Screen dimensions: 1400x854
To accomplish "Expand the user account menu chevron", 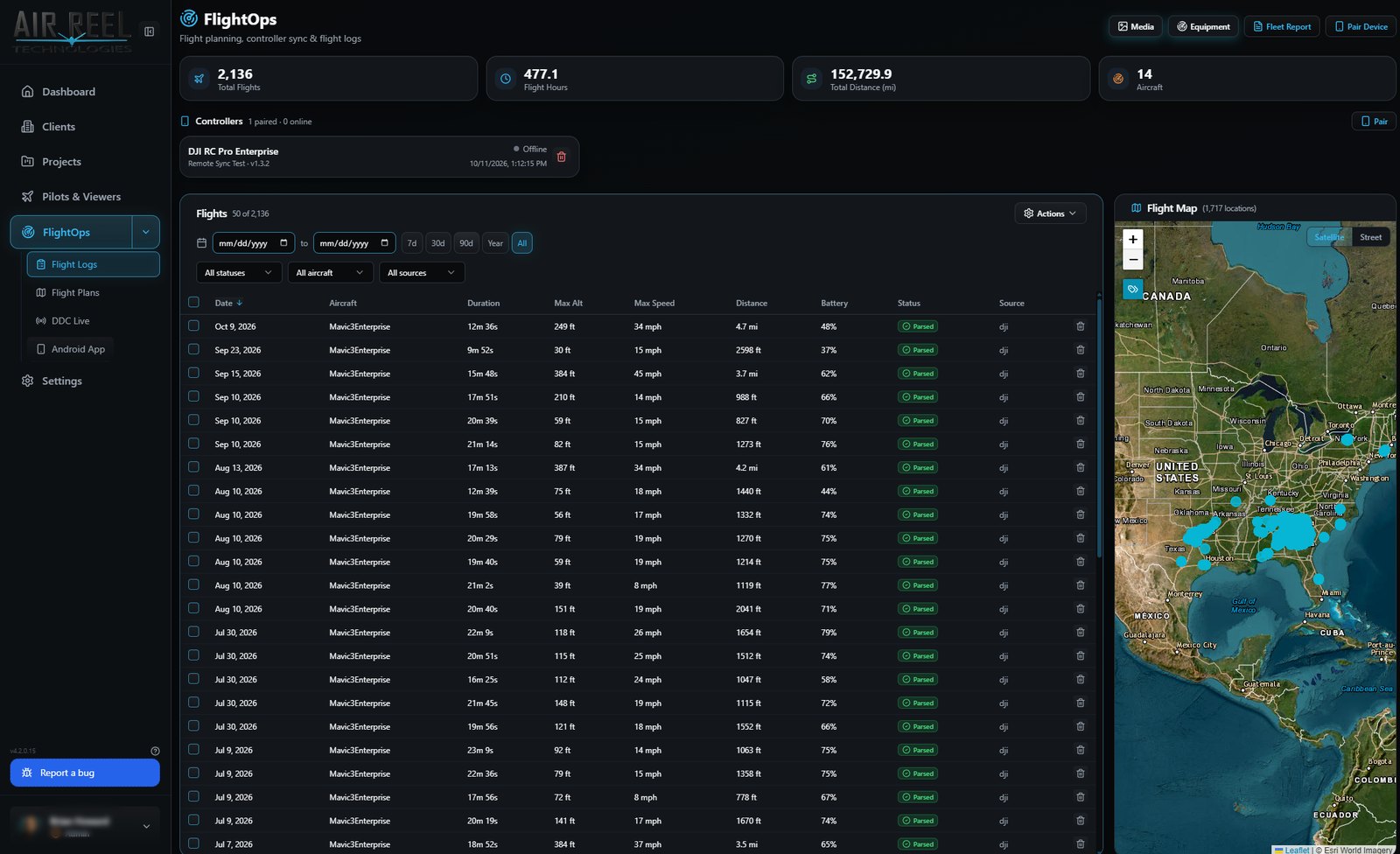I will [x=146, y=826].
